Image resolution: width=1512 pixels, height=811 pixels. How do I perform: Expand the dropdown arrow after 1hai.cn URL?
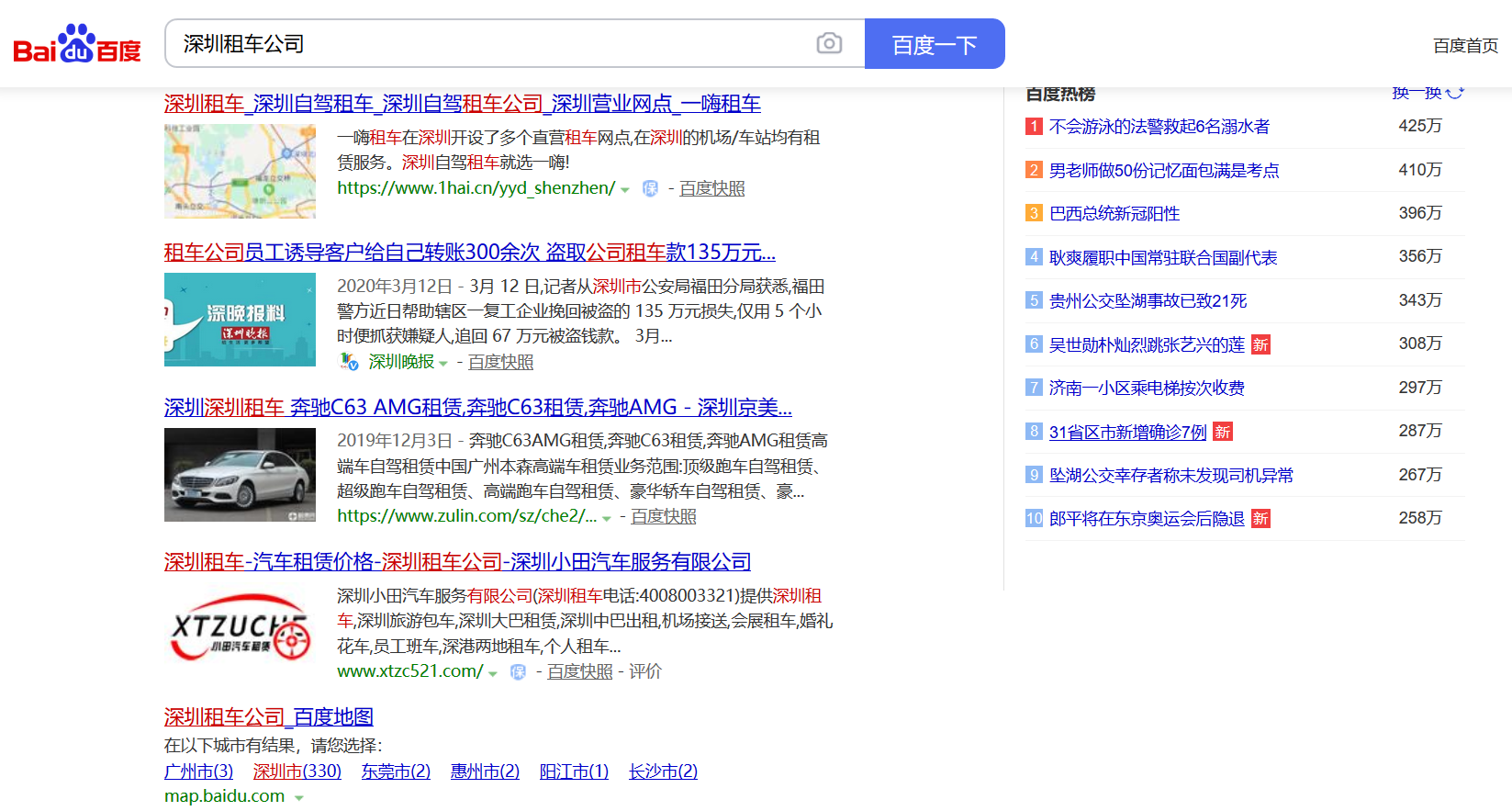625,190
